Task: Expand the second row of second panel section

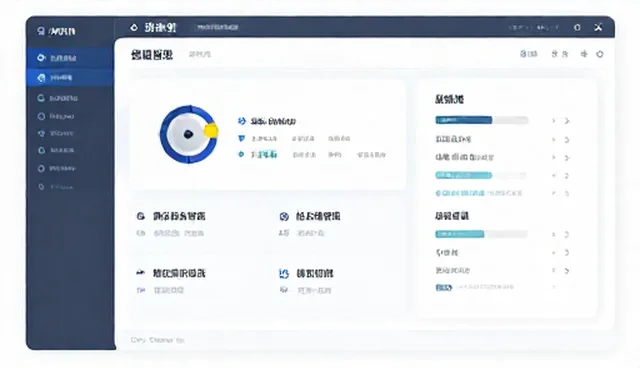Action: [x=567, y=253]
